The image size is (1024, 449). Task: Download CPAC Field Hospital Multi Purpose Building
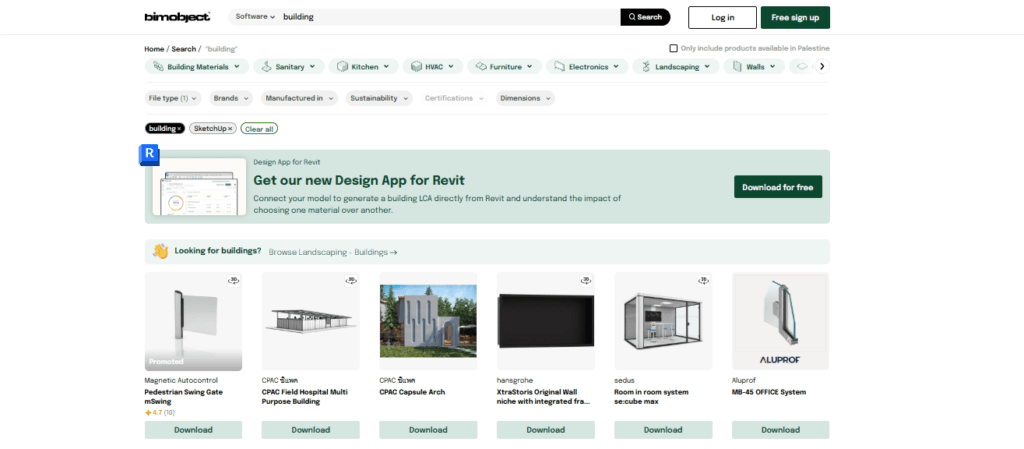[x=311, y=429]
